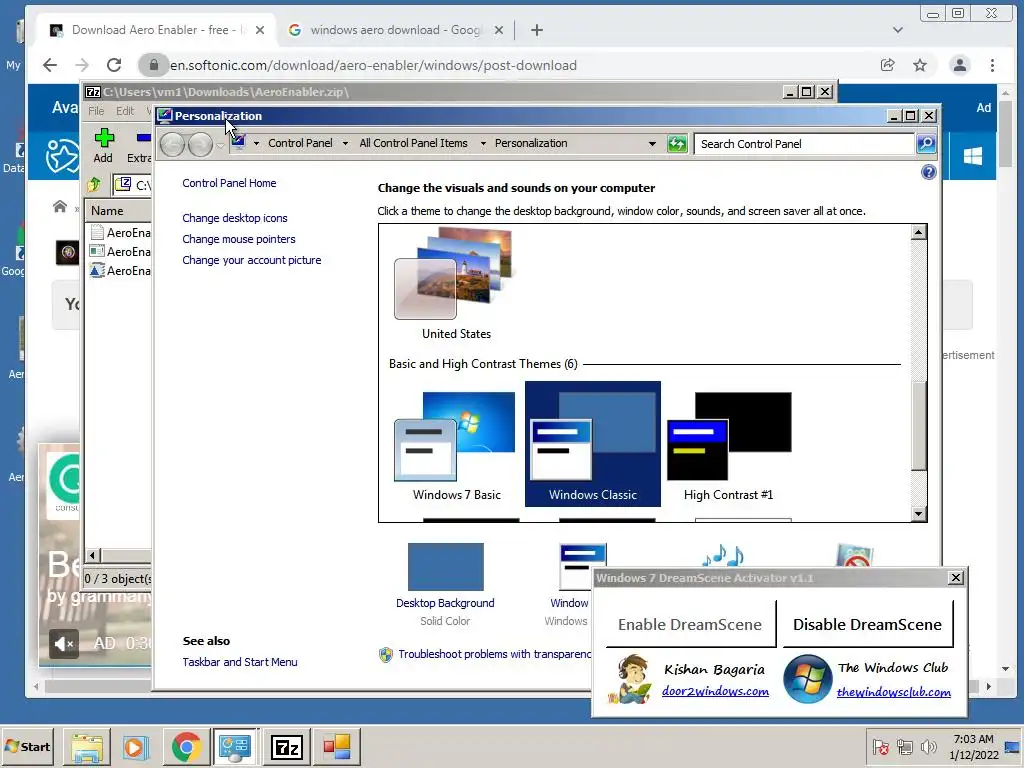
Task: Expand dropdown arrow before Control Panel breadcrumb
Action: pos(256,144)
